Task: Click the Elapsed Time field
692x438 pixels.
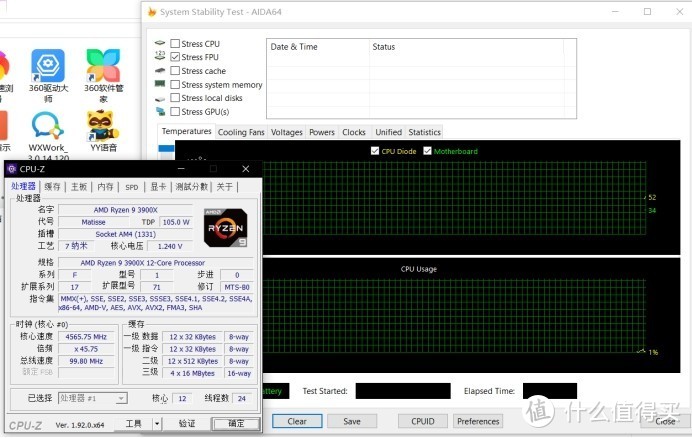Action: pyautogui.click(x=549, y=391)
